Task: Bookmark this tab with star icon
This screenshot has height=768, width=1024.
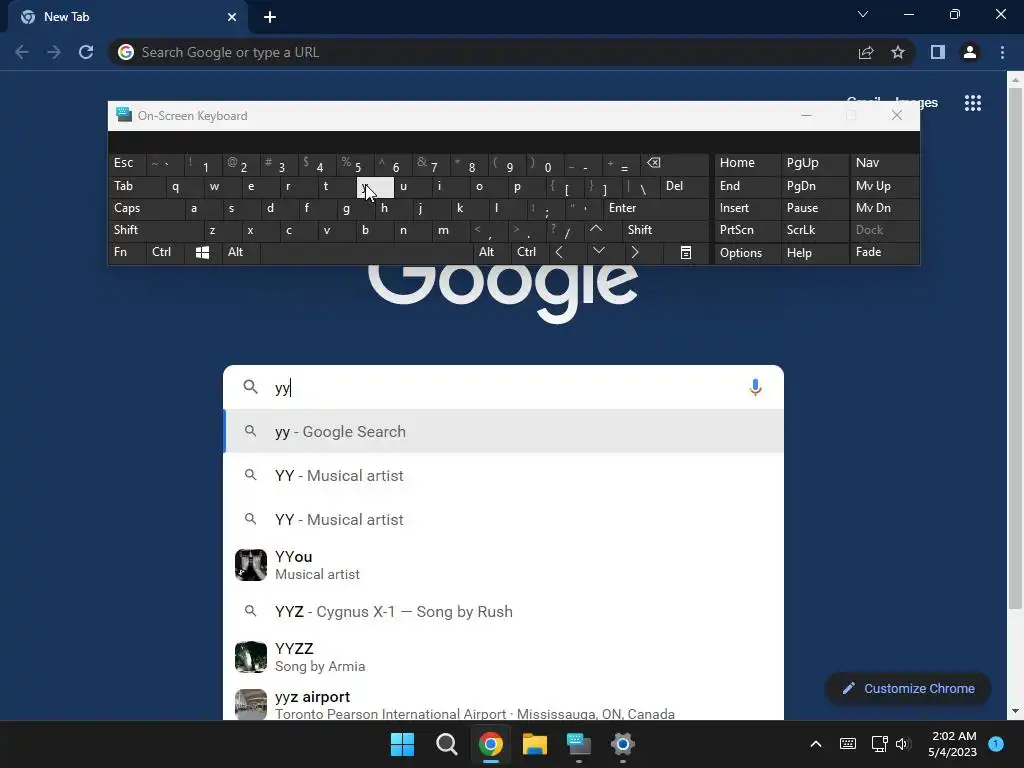Action: 898,52
